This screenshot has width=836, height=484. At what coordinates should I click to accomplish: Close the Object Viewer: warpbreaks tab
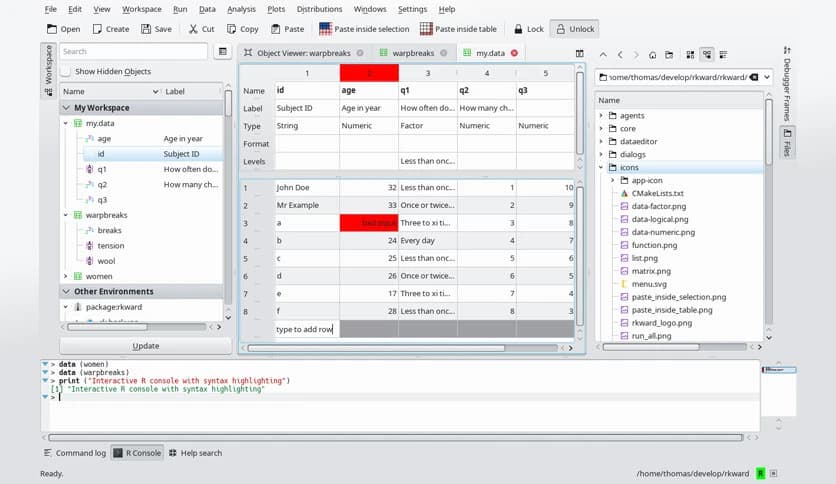tap(360, 53)
